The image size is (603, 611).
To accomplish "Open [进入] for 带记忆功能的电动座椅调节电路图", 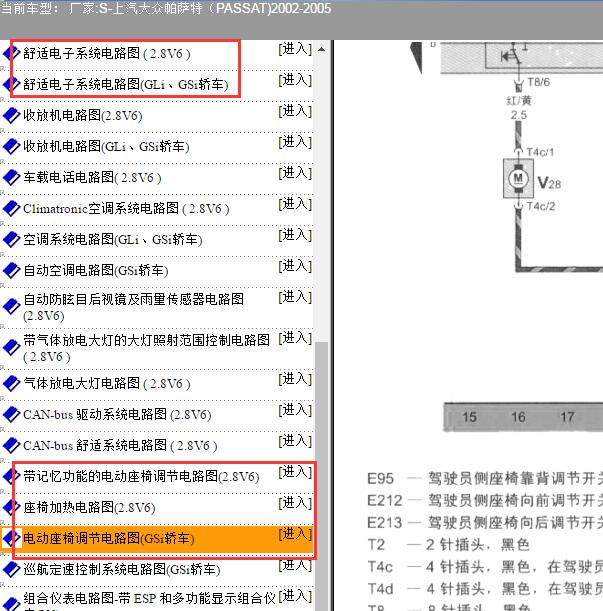I will 295,472.
